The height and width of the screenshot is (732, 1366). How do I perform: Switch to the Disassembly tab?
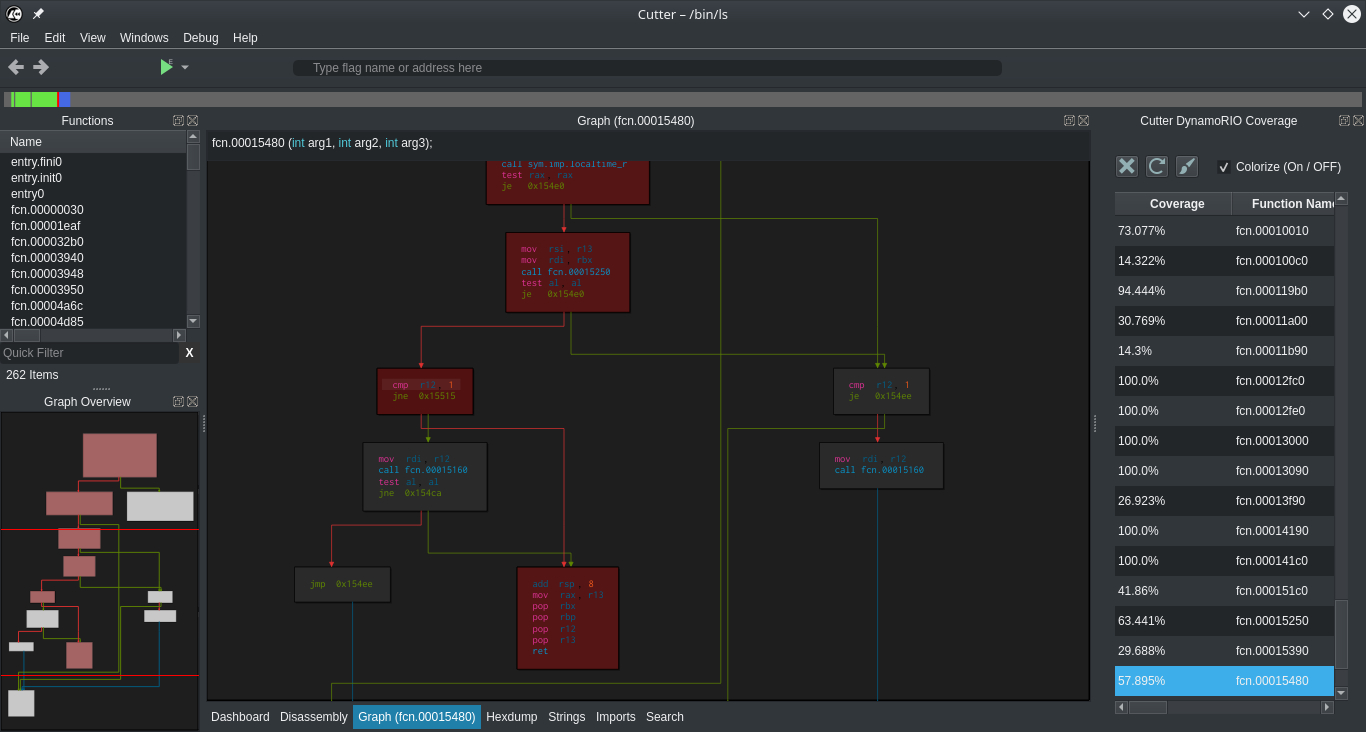click(313, 717)
